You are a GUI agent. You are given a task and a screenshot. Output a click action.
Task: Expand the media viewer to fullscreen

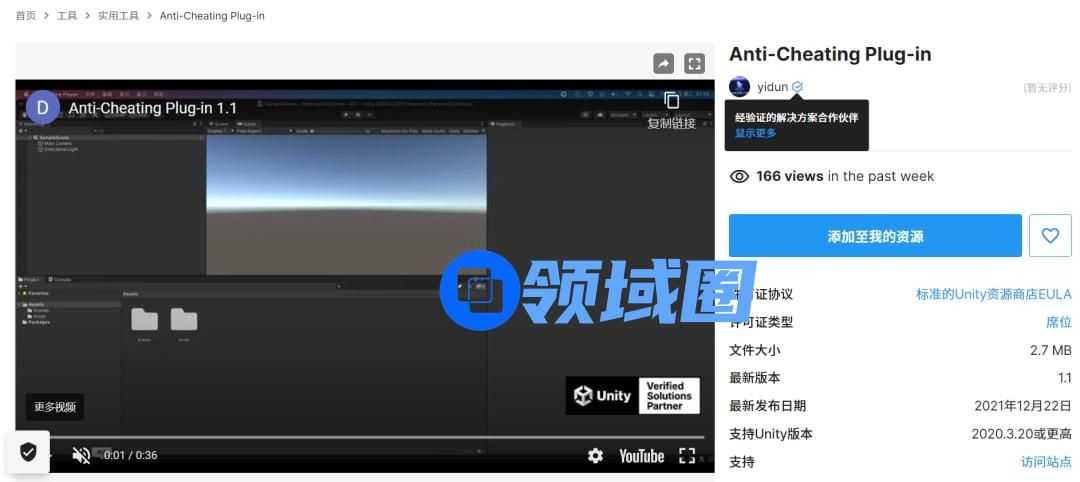694,64
